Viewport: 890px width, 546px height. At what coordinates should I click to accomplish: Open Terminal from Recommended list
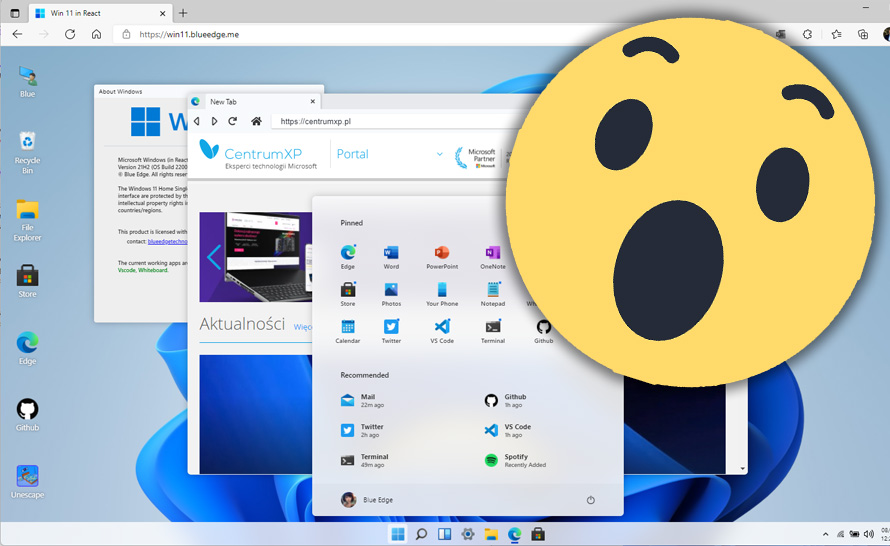coord(364,460)
